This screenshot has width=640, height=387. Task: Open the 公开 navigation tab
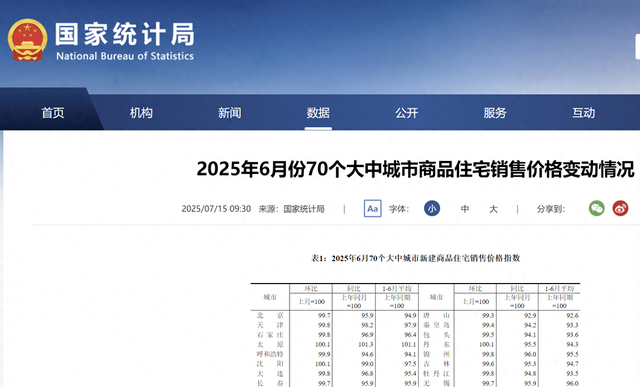click(407, 113)
